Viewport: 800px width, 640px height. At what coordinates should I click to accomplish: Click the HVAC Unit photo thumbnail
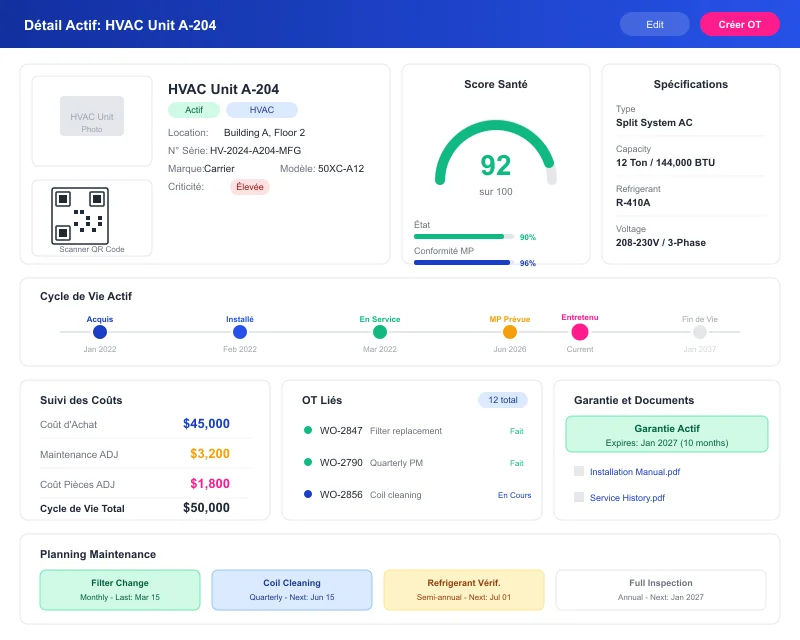point(91,116)
